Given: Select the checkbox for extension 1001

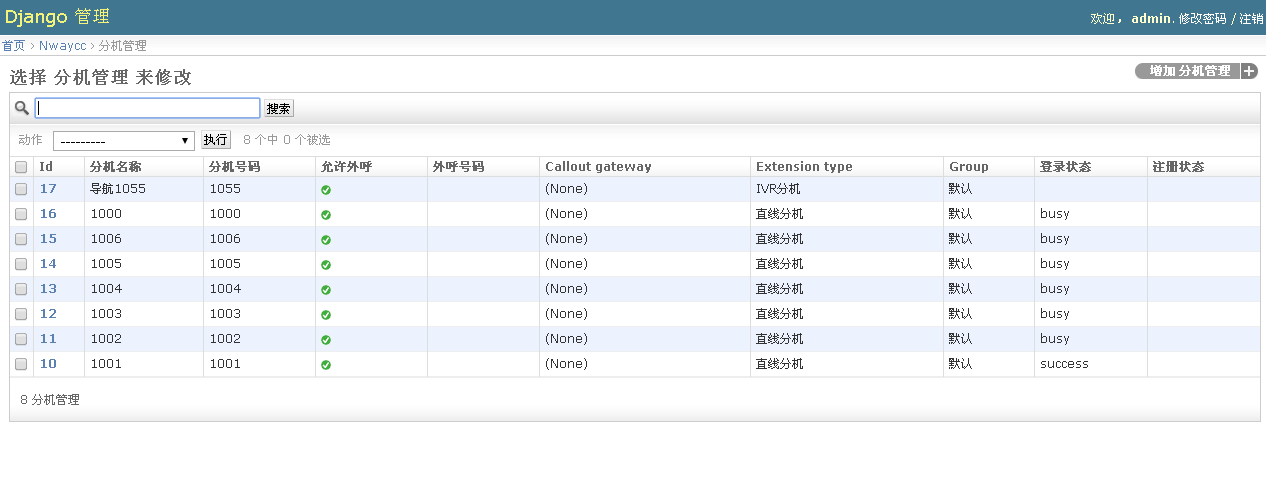Looking at the screenshot, I should coord(21,364).
